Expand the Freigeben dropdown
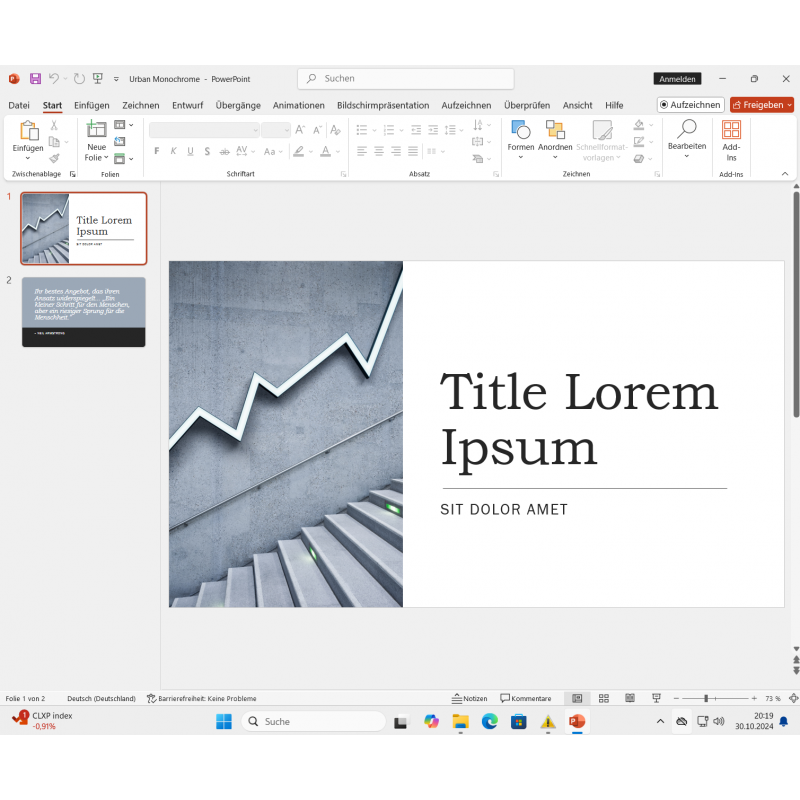This screenshot has width=800, height=800. pyautogui.click(x=790, y=105)
